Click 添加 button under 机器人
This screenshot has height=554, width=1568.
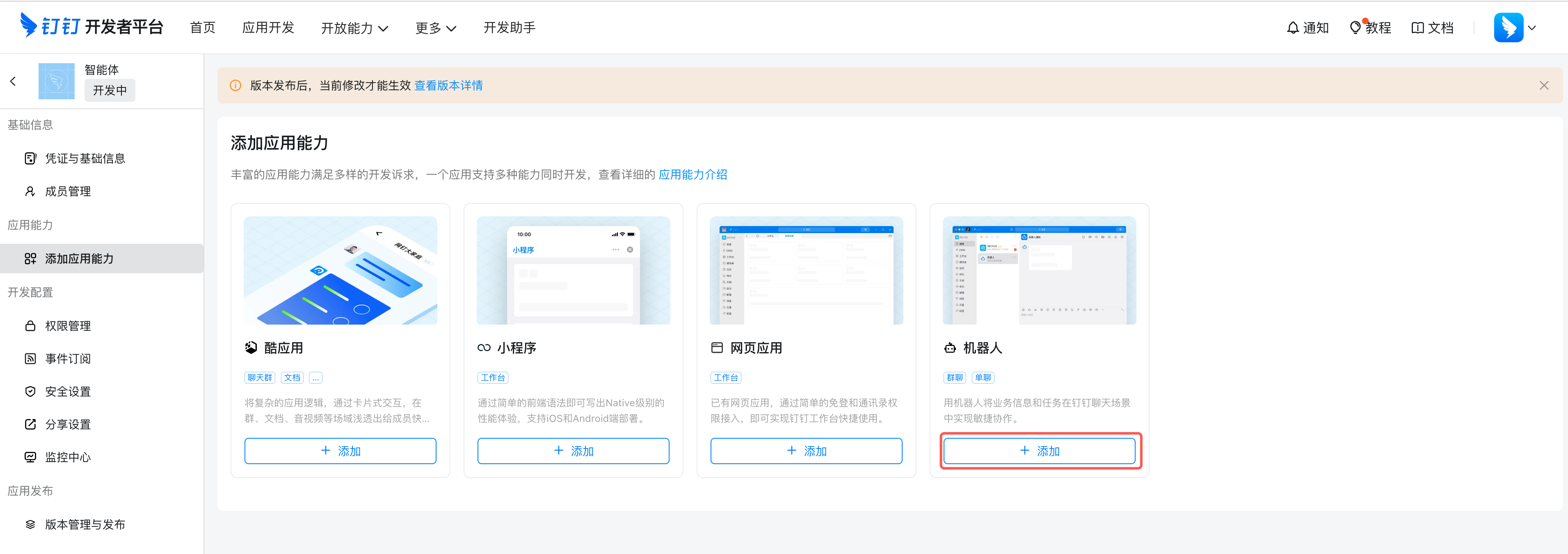tap(1039, 451)
